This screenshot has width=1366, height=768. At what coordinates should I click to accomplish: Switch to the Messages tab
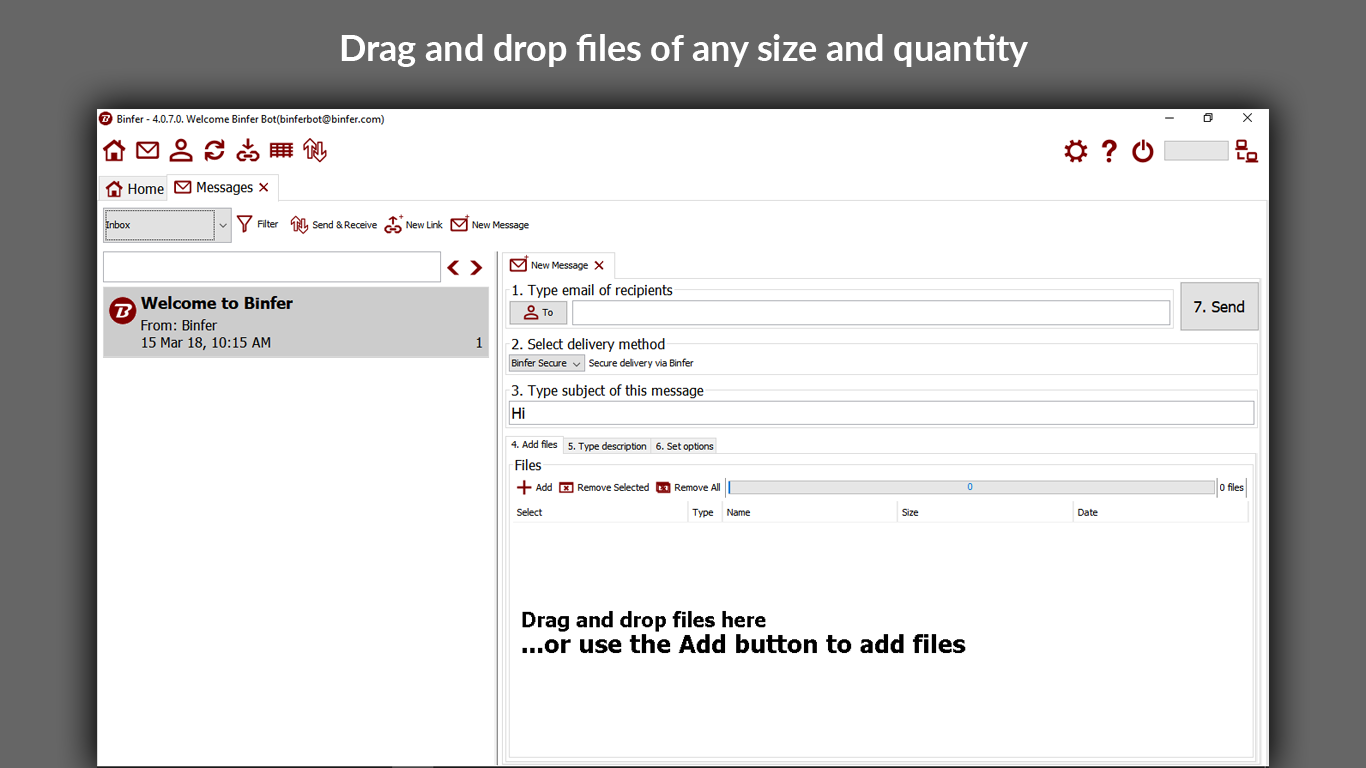pyautogui.click(x=223, y=187)
